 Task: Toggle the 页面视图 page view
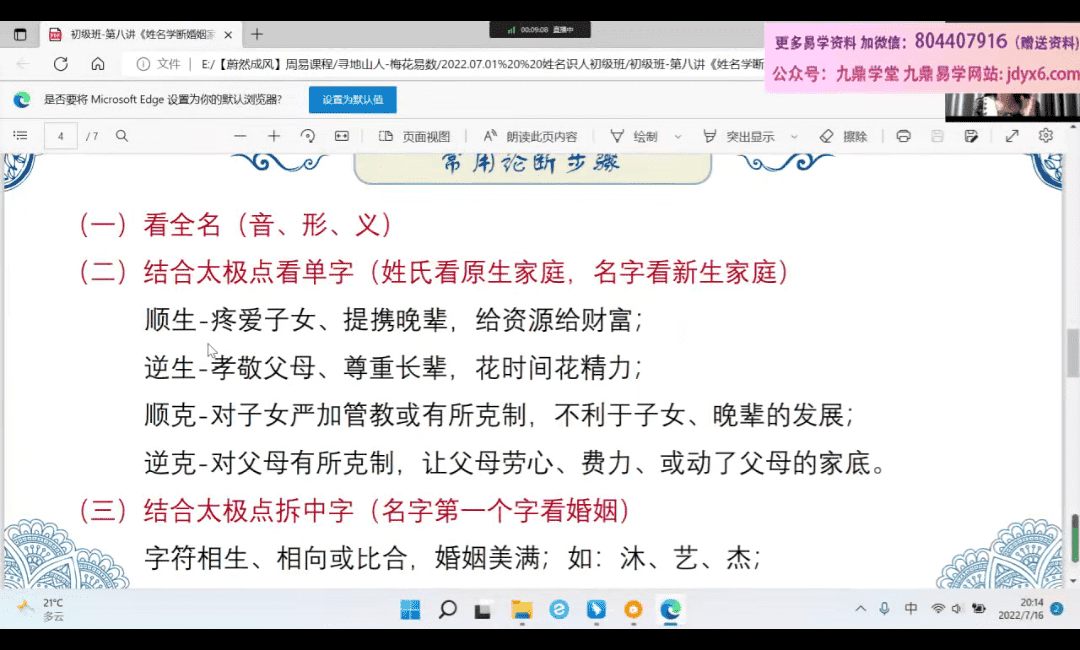[x=415, y=136]
